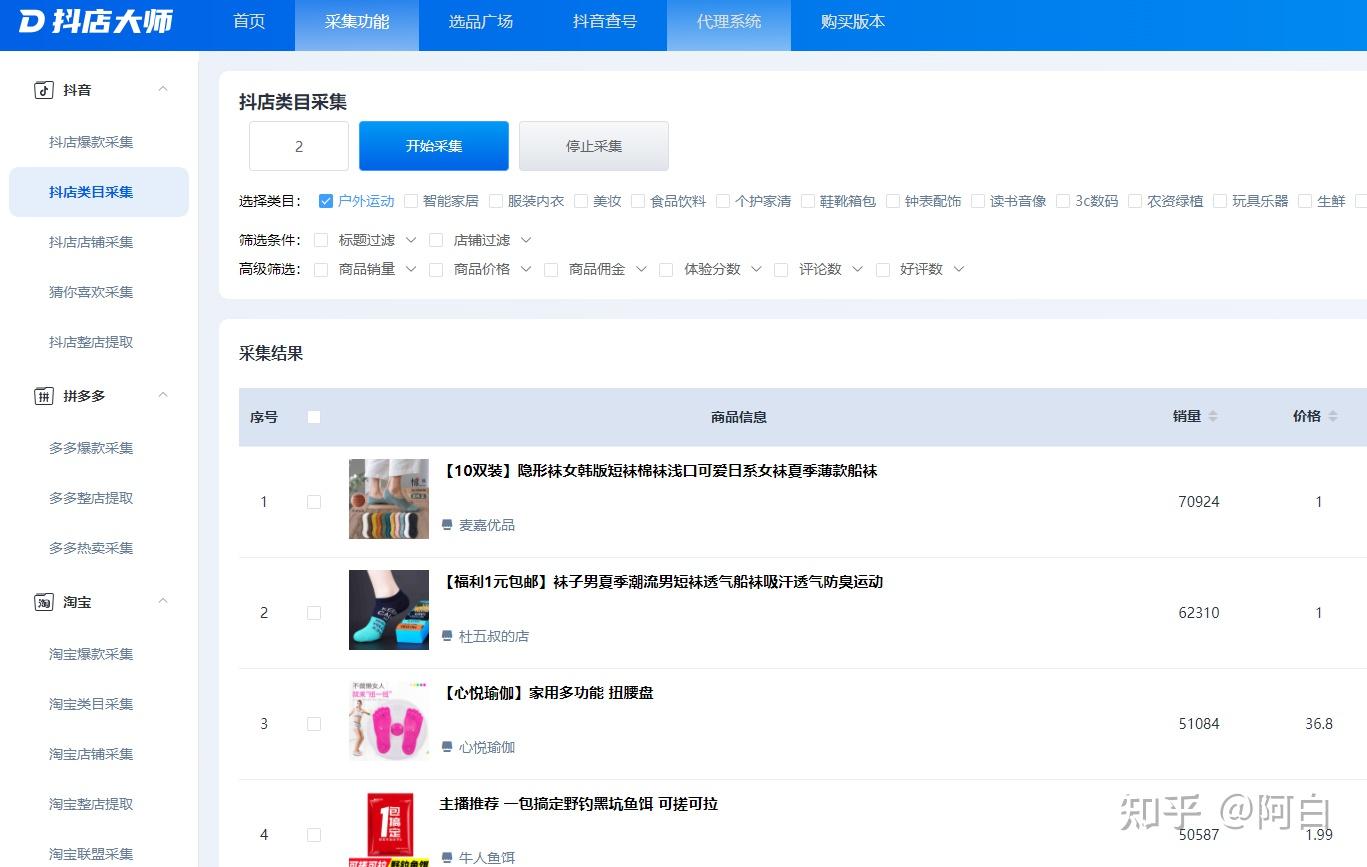This screenshot has height=867, width=1367.
Task: Check the 钟表配饰 category
Action: 893,201
